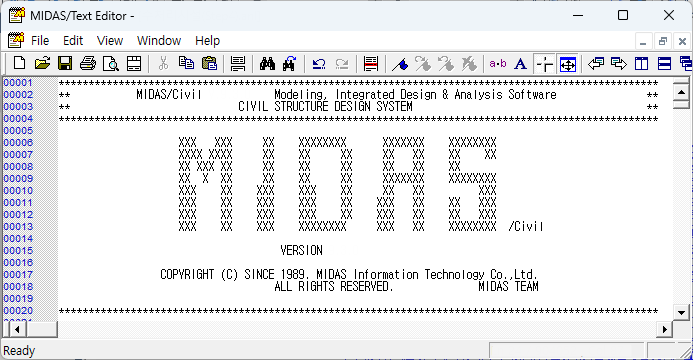This screenshot has width=693, height=360.
Task: Copy selection using the Copy icon
Action: click(187, 64)
